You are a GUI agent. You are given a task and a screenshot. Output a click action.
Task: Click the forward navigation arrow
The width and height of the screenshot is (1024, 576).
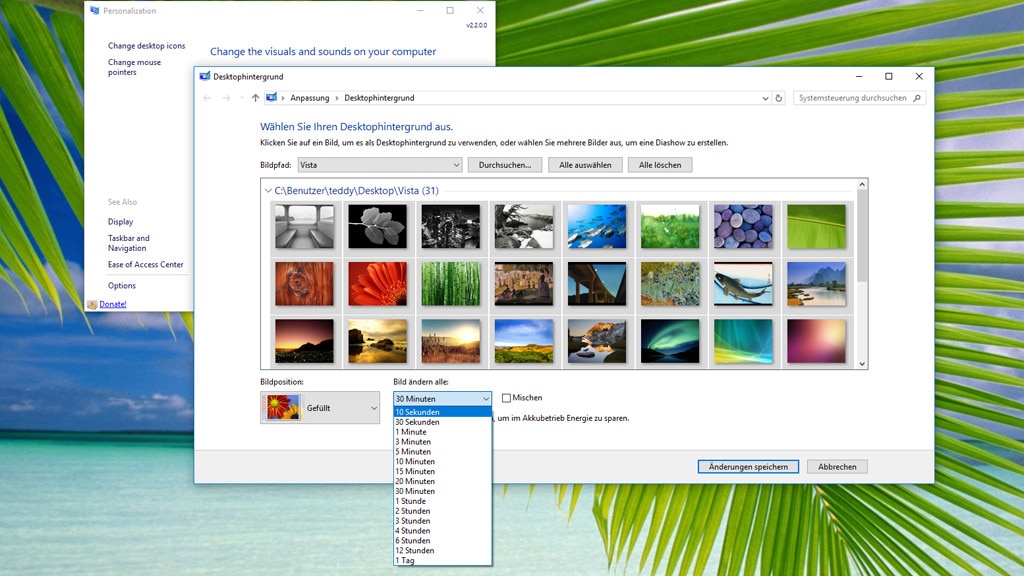[227, 98]
